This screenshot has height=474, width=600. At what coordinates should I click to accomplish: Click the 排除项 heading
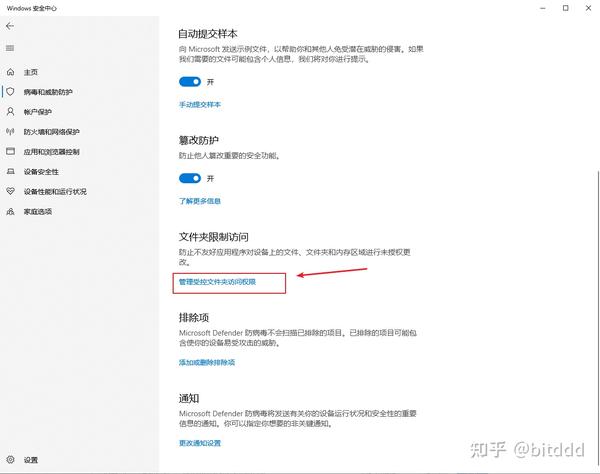point(194,318)
